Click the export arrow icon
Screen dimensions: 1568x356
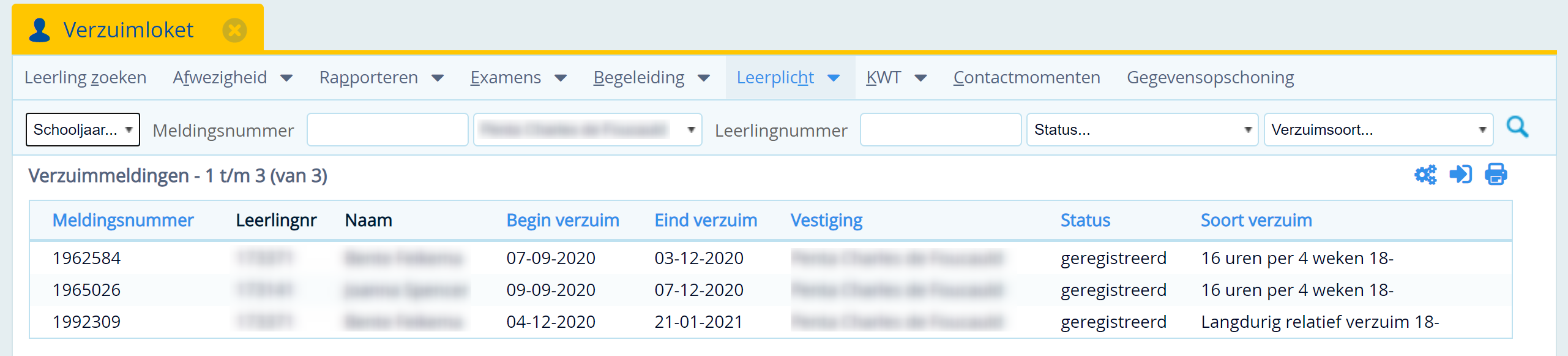click(1461, 175)
